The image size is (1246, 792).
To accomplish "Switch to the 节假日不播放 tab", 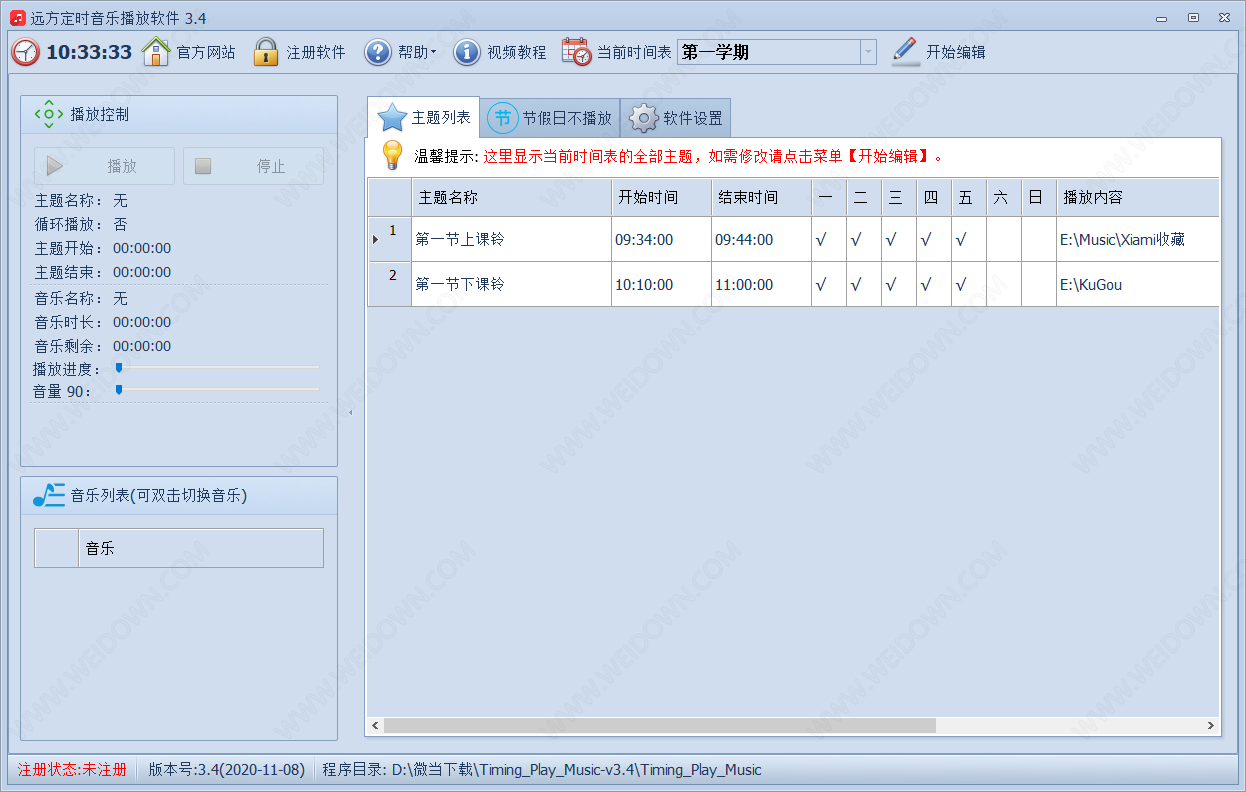I will (x=550, y=118).
